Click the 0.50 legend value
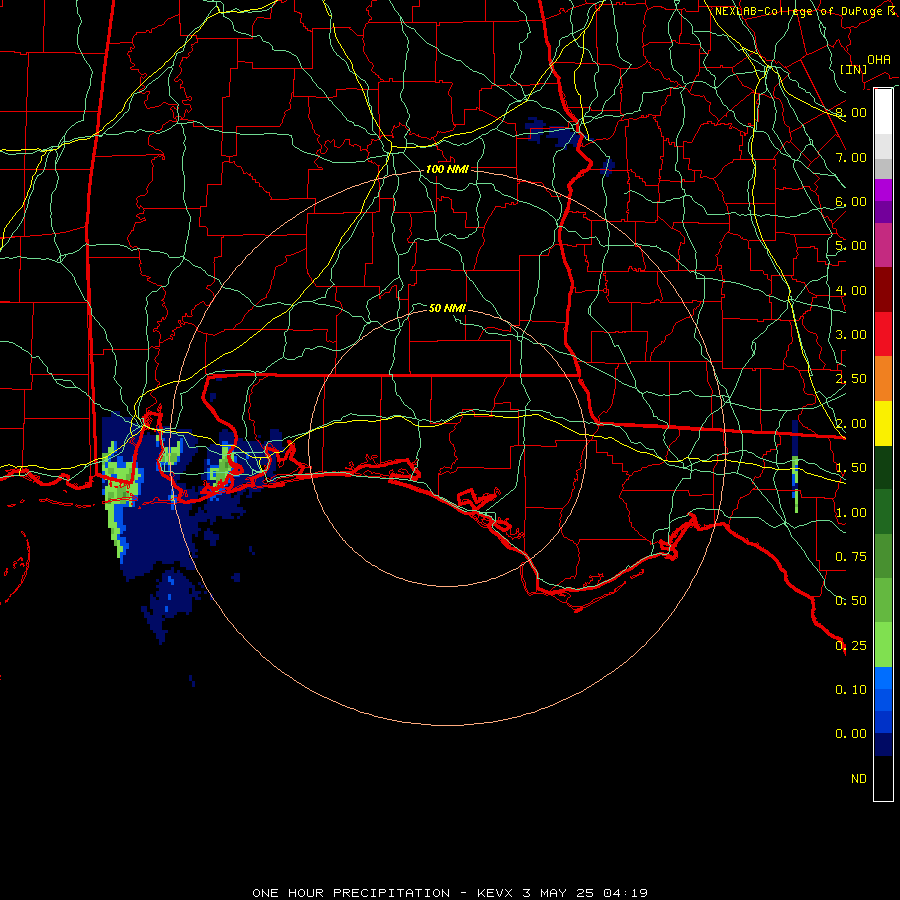Image resolution: width=900 pixels, height=900 pixels. pyautogui.click(x=851, y=601)
